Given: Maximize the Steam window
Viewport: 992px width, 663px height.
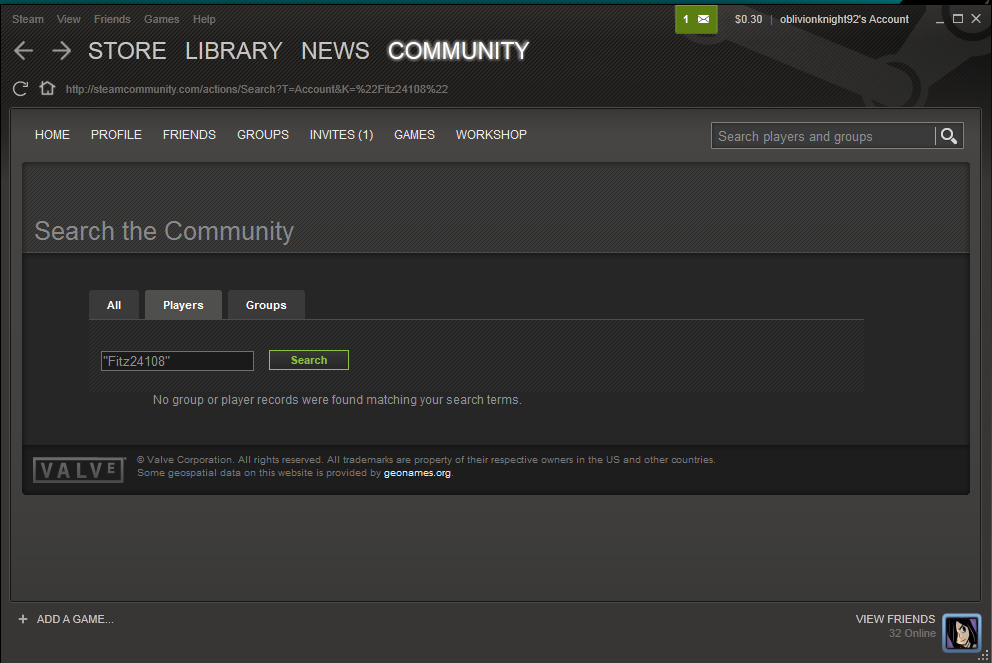Looking at the screenshot, I should pos(958,19).
